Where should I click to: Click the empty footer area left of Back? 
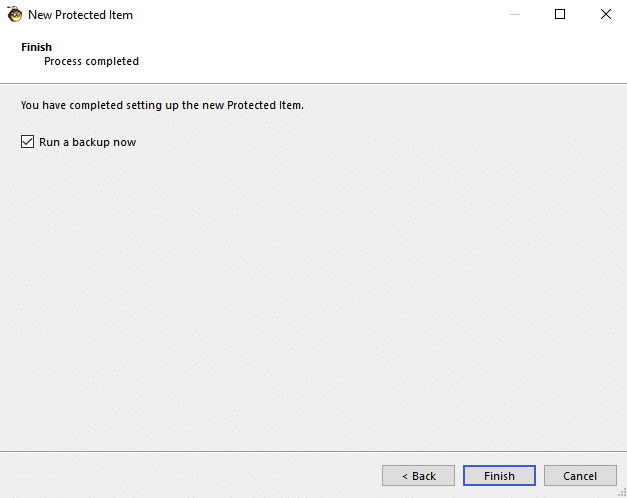(190, 476)
